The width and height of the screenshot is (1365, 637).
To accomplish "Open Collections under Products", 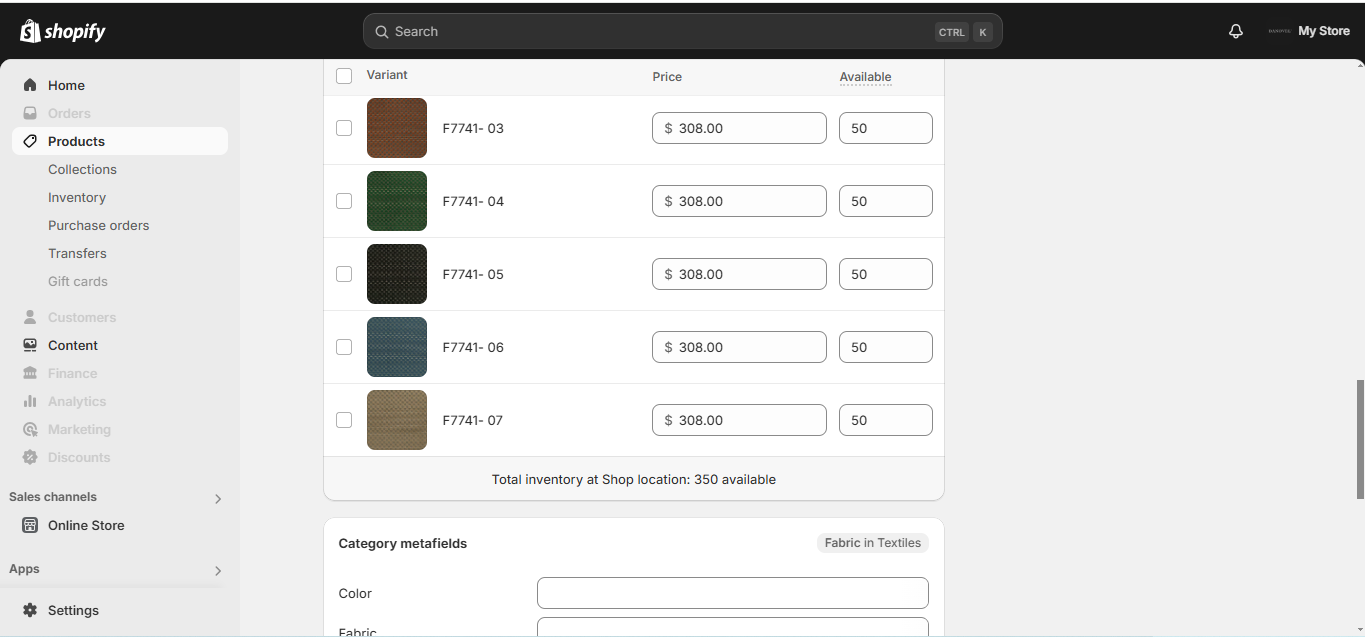I will (x=82, y=169).
